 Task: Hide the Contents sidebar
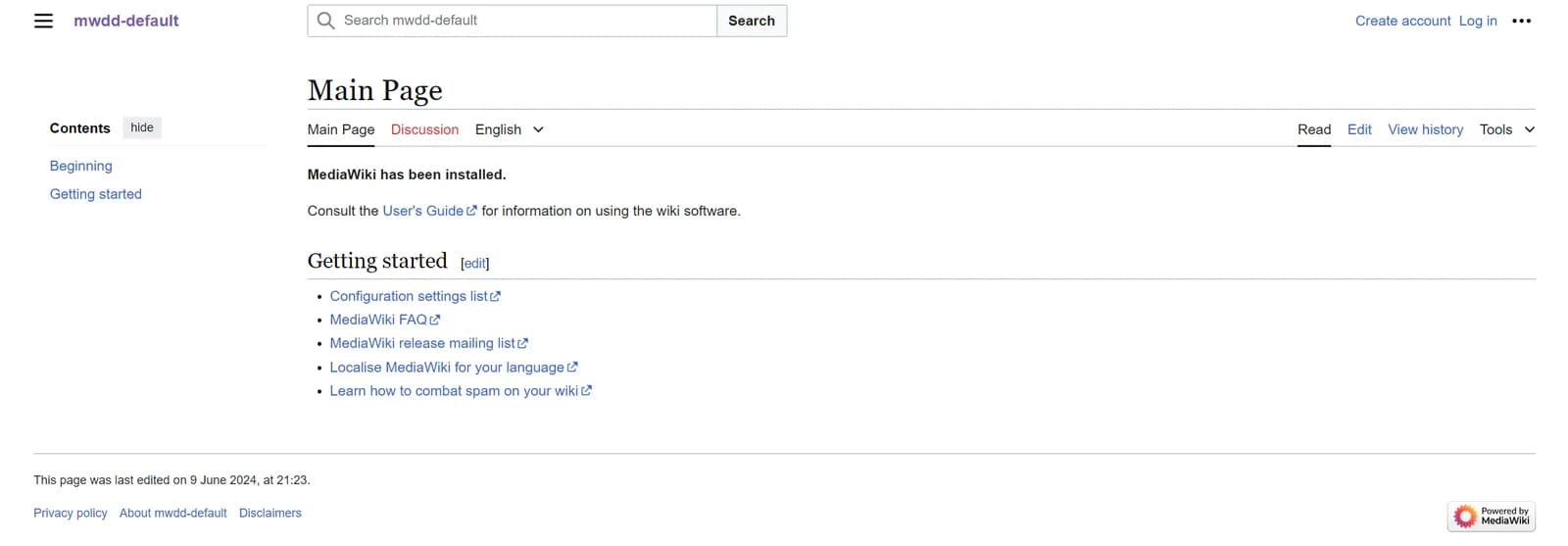coord(142,127)
